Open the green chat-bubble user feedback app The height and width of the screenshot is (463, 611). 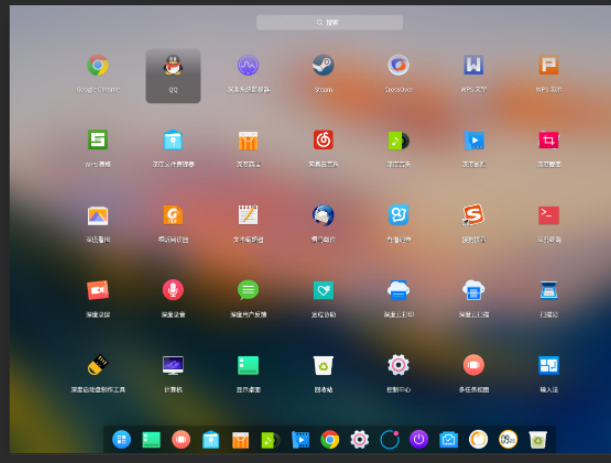pyautogui.click(x=248, y=290)
